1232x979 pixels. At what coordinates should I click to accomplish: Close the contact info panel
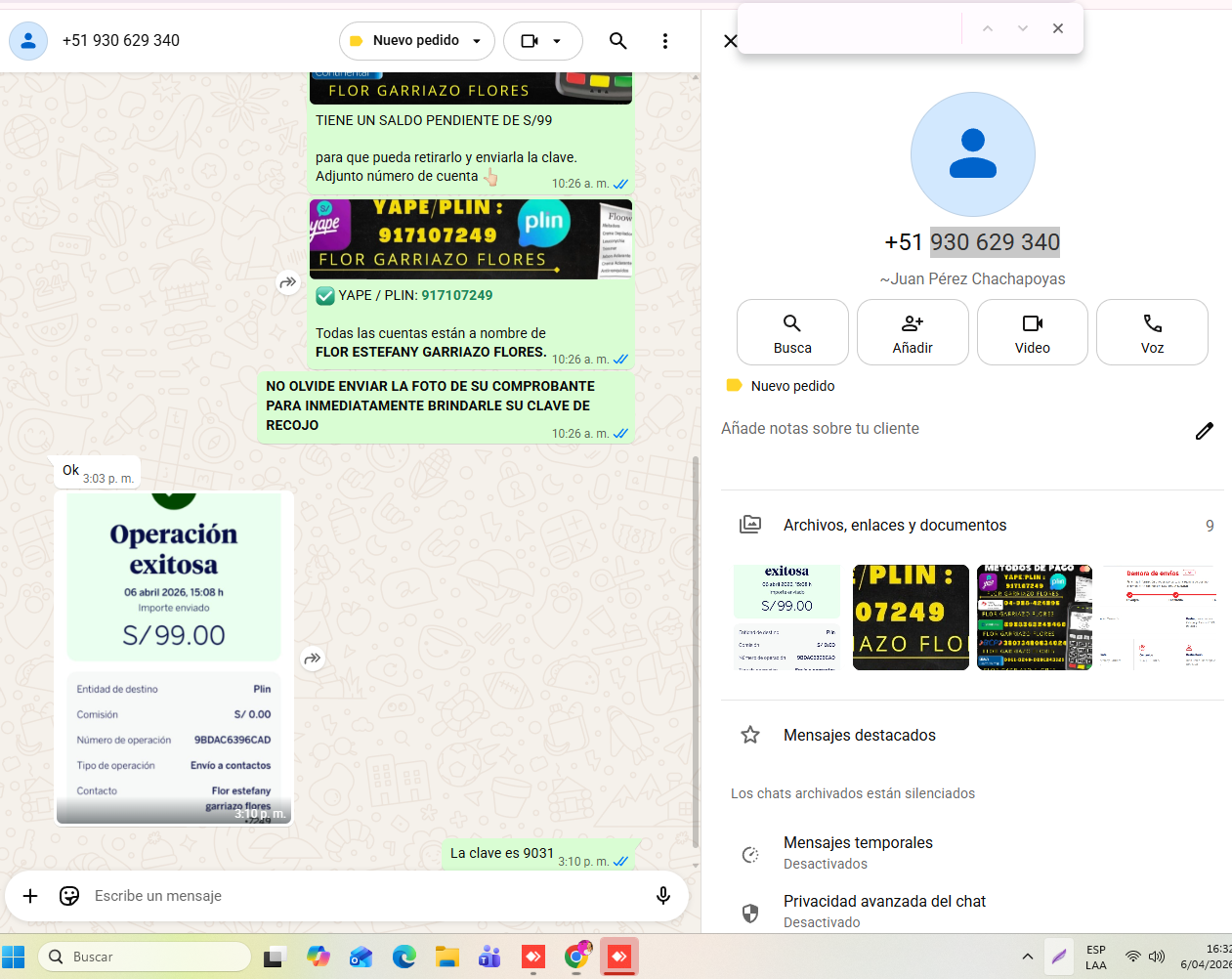click(730, 41)
